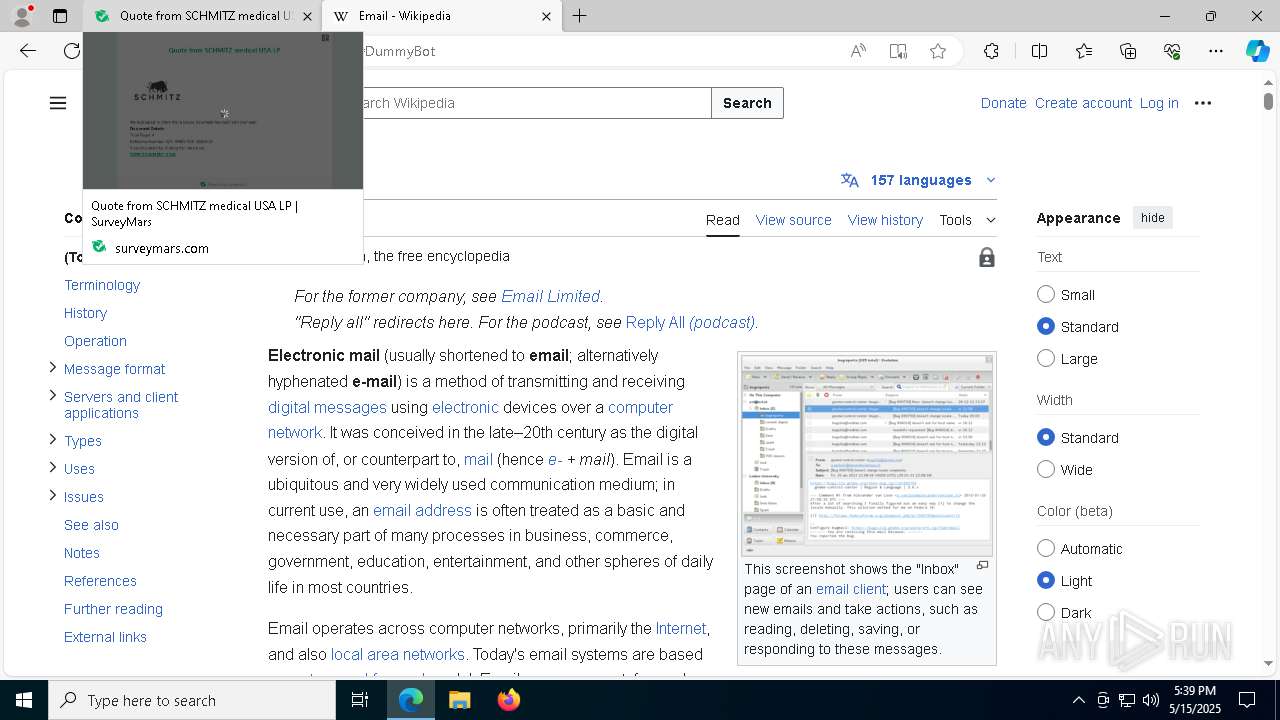Add this page to favorites
Viewport: 1280px width, 720px height.
938,51
